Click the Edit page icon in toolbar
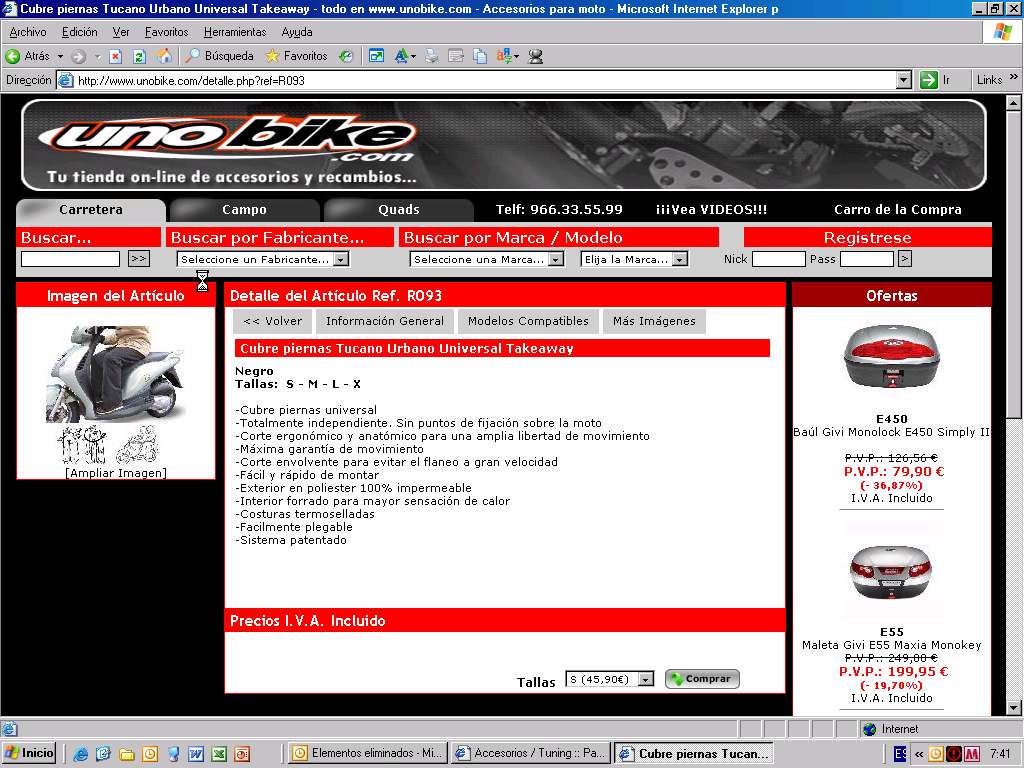The width and height of the screenshot is (1024, 768). coord(456,56)
